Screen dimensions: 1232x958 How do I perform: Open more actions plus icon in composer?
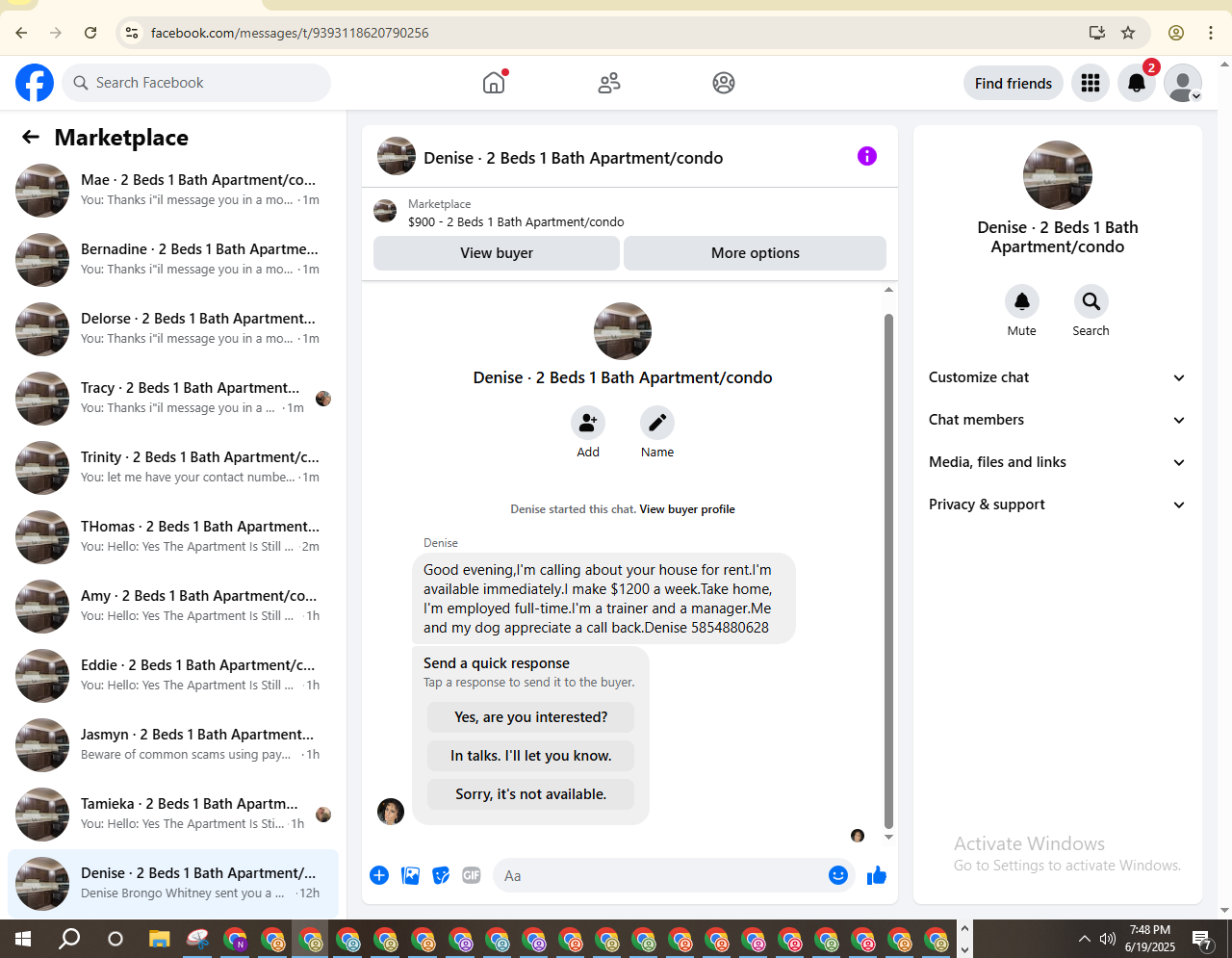pos(379,875)
